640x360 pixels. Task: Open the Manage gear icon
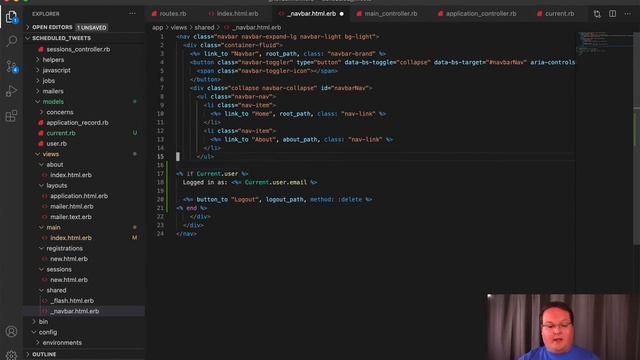(x=11, y=355)
